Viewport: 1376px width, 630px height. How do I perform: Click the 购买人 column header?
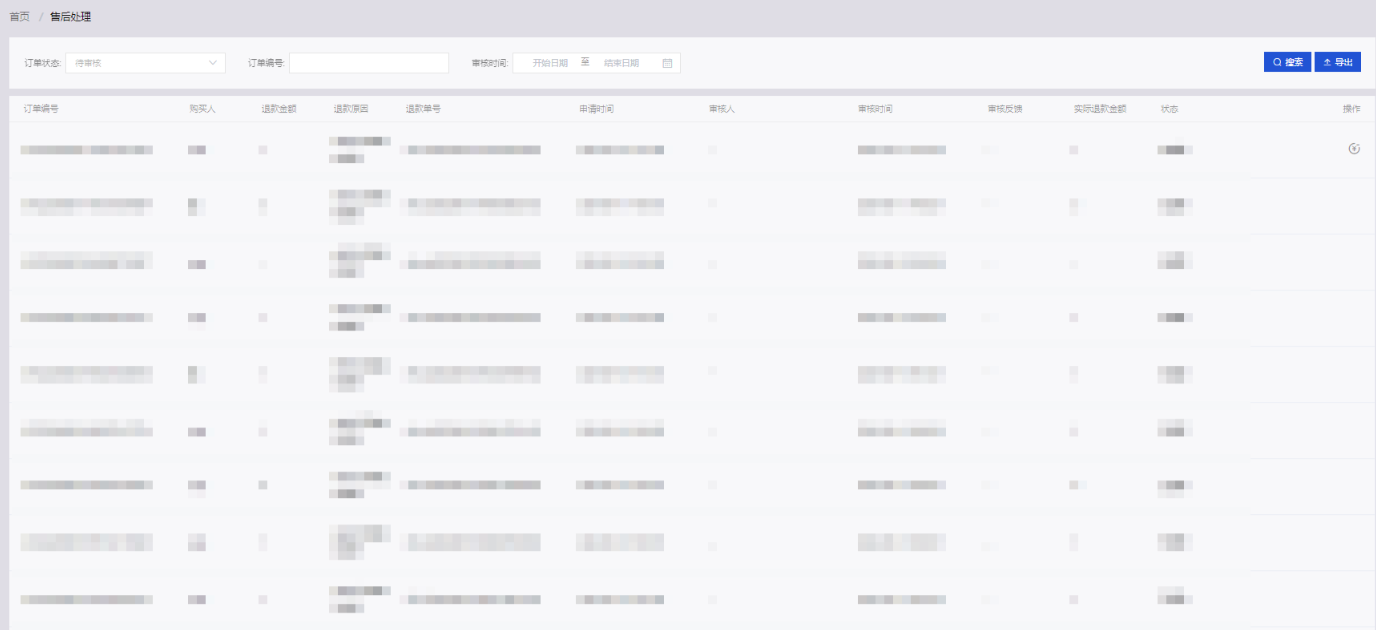(x=202, y=109)
